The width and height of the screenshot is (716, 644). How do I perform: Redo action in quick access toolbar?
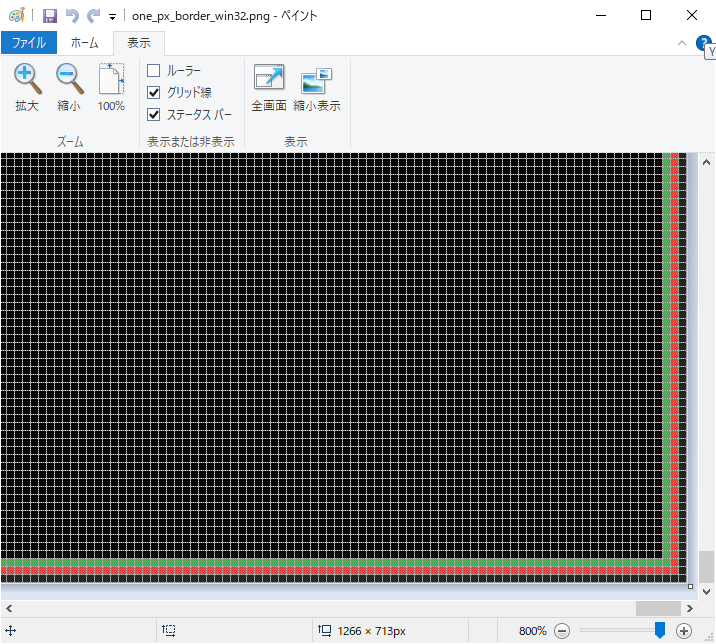(94, 16)
